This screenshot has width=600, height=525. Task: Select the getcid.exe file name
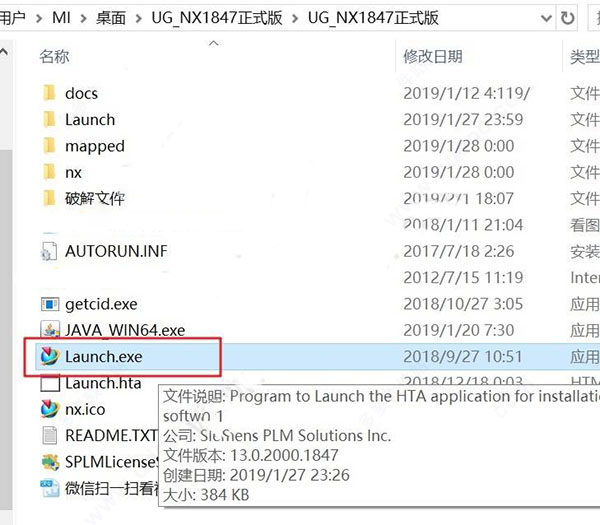pos(101,305)
